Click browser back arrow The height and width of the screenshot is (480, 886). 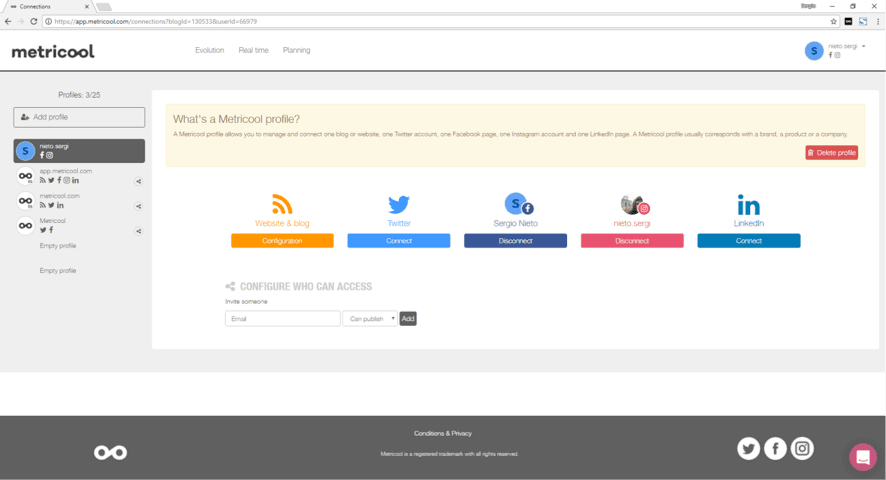point(8,21)
